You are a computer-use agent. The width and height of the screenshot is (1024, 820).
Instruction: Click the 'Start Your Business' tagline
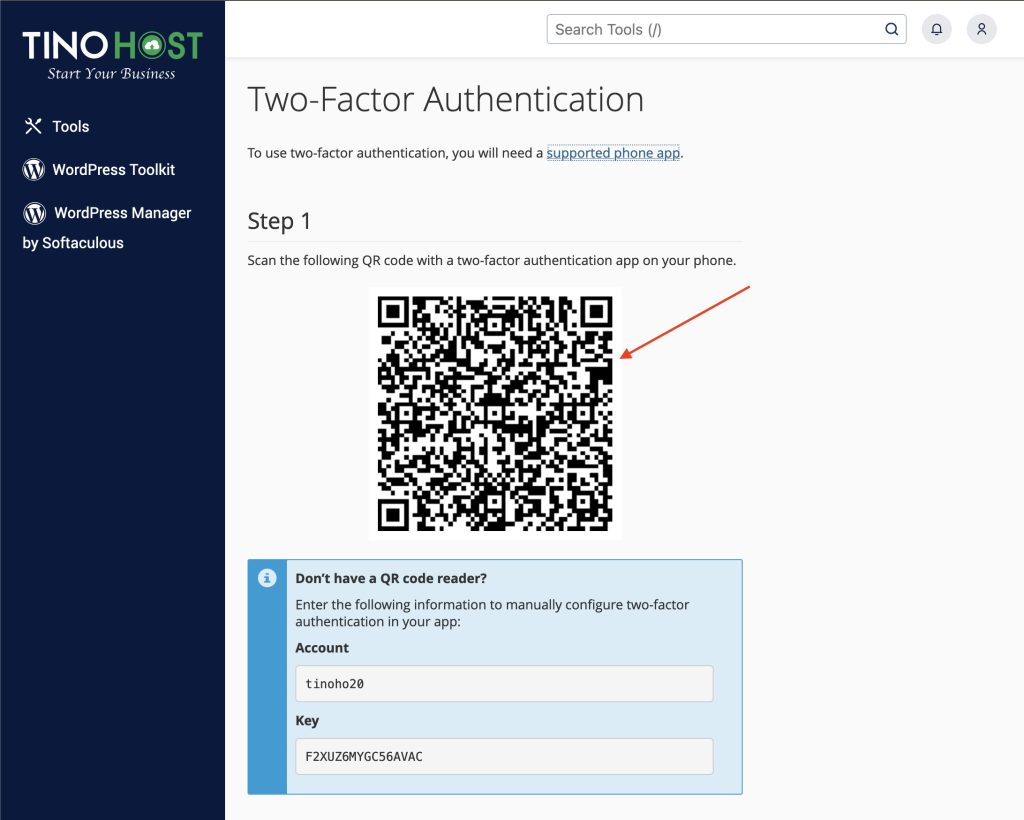coord(112,74)
